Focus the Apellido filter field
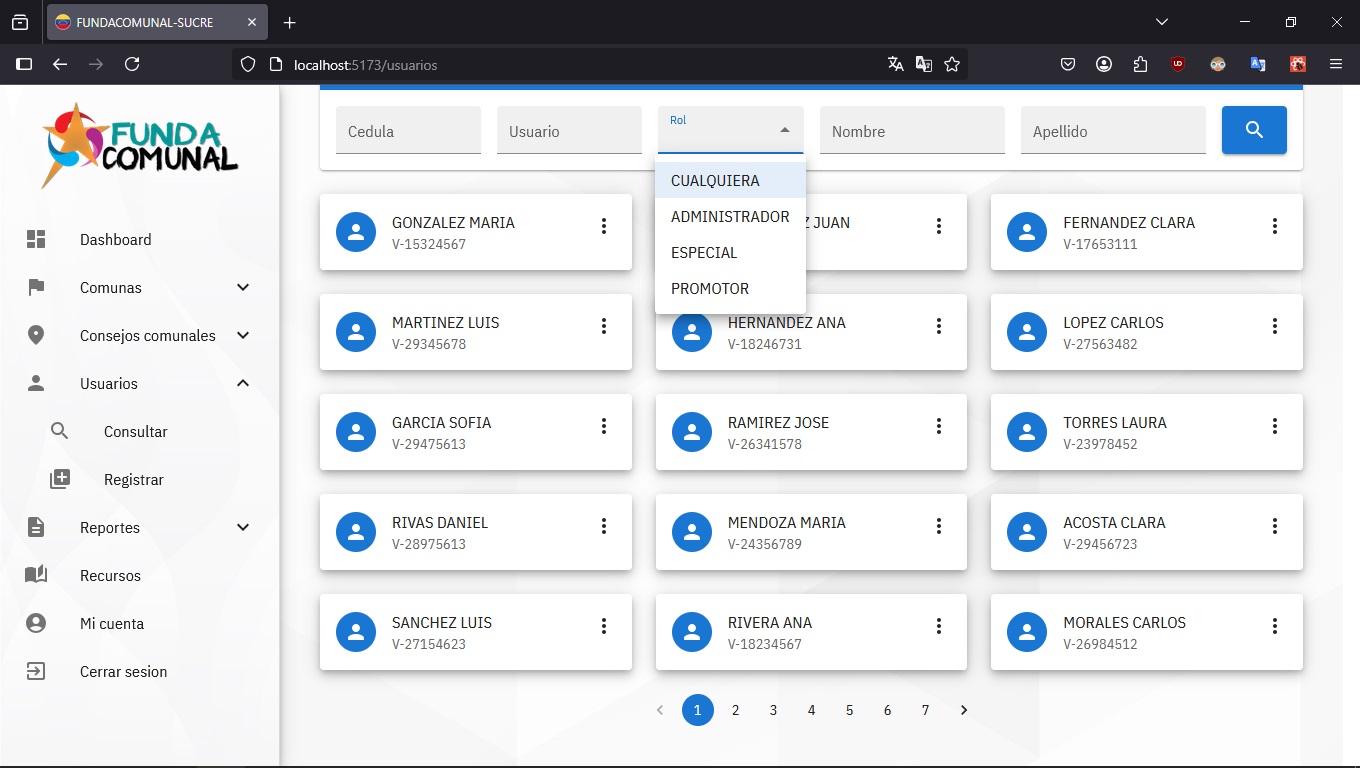The height and width of the screenshot is (768, 1360). (x=1113, y=130)
